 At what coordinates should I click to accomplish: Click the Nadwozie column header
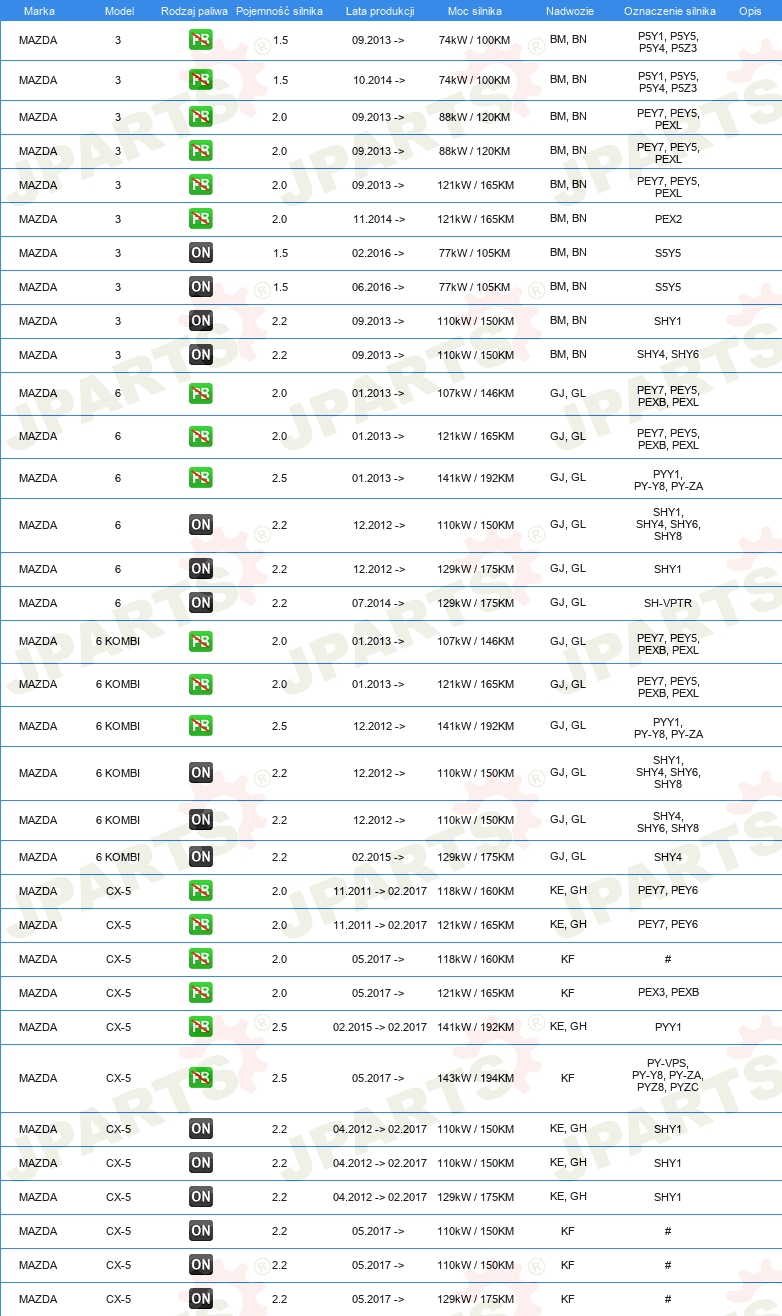click(x=568, y=11)
